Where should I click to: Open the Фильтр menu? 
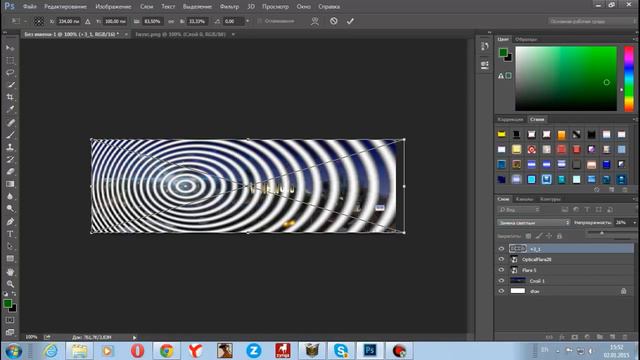pyautogui.click(x=229, y=7)
